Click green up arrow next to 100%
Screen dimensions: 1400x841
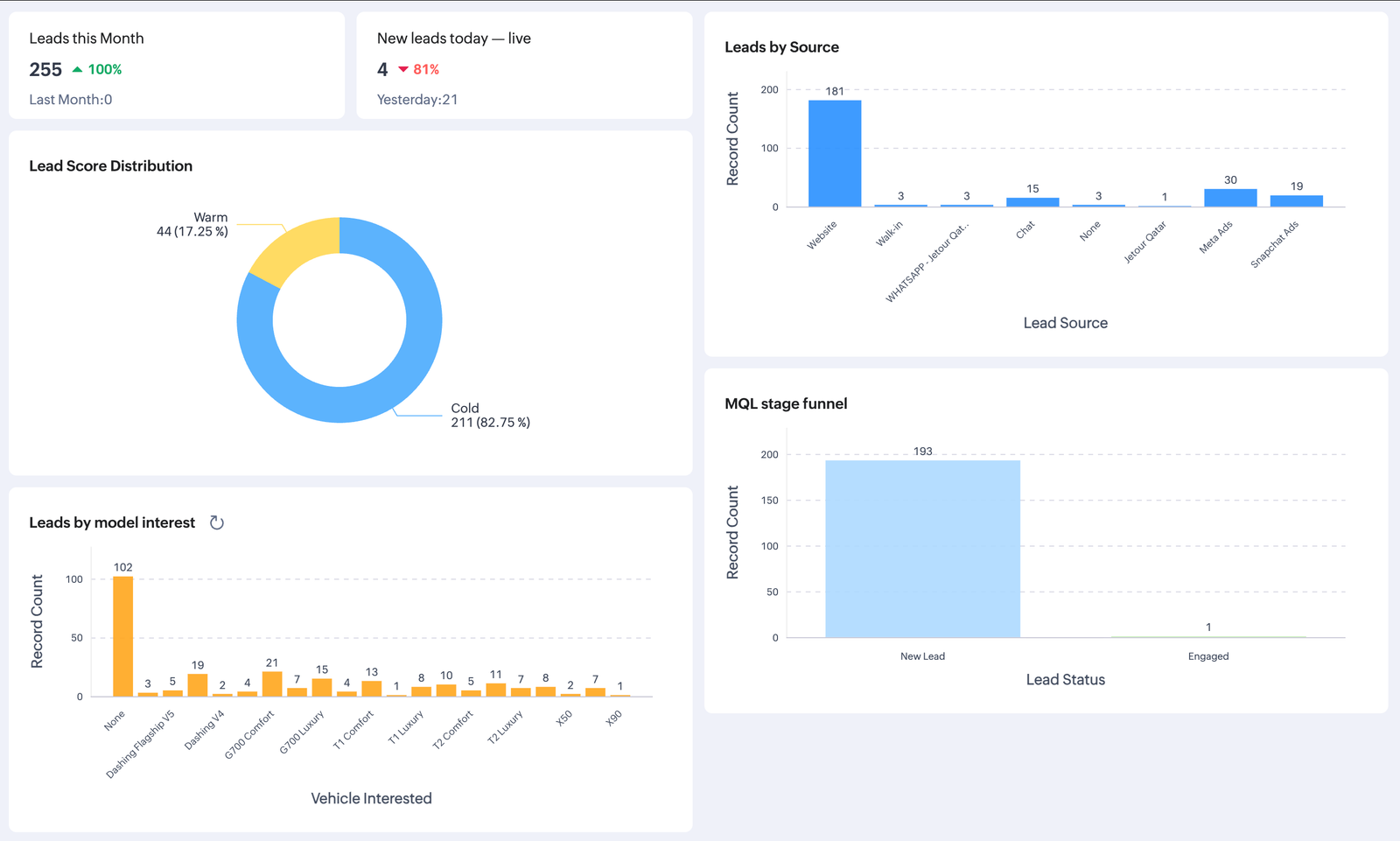point(77,69)
